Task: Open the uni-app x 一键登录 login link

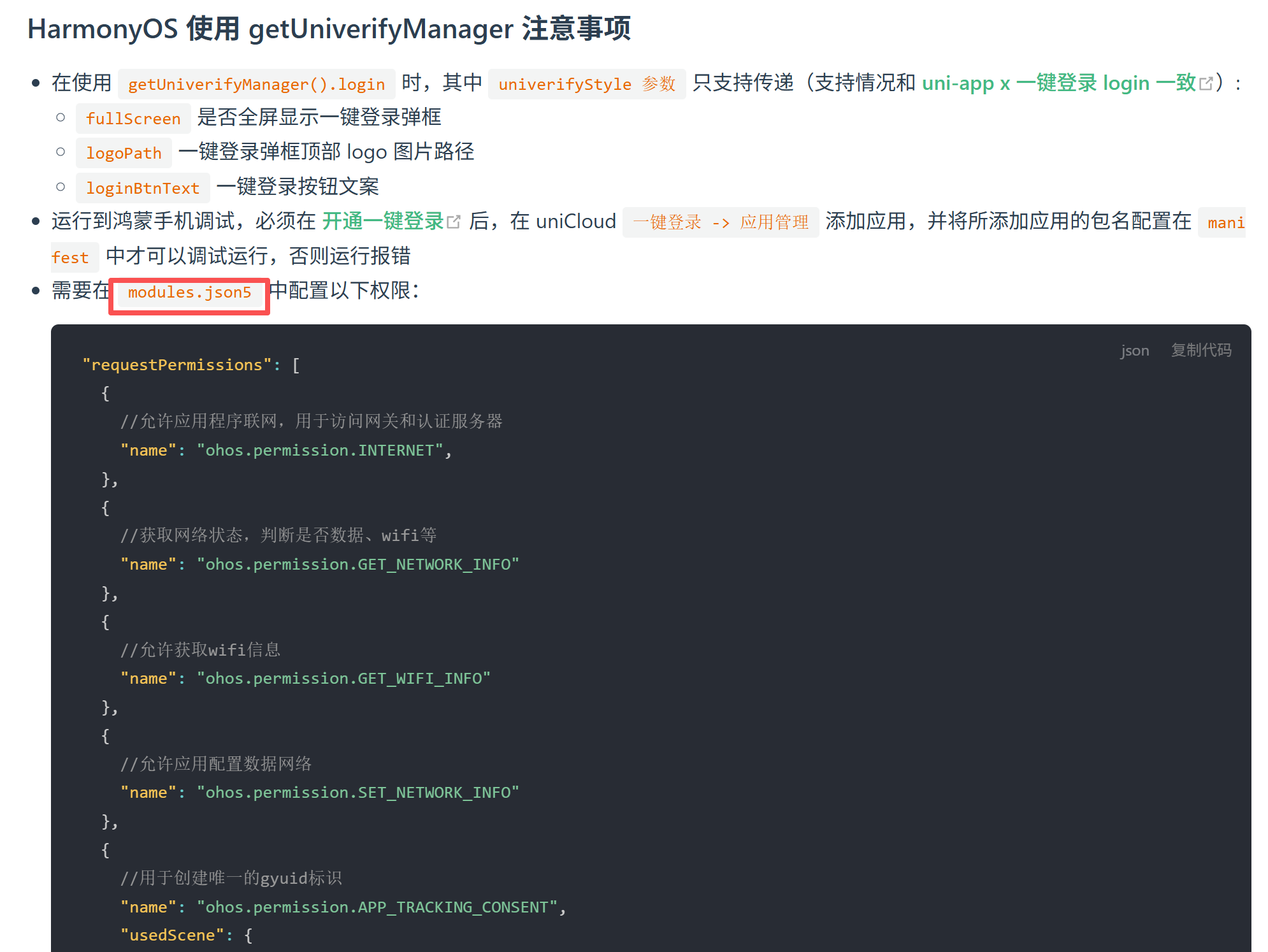Action: tap(1060, 83)
